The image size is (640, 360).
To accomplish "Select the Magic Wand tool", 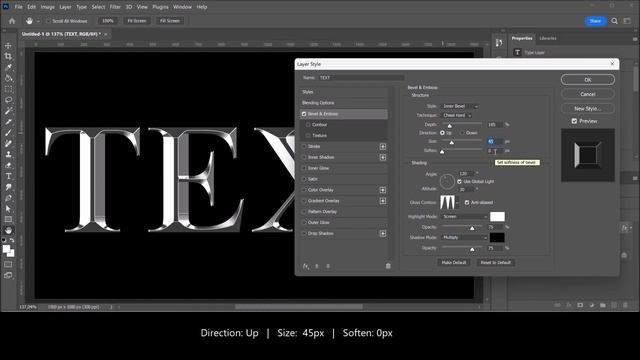I will [8, 111].
